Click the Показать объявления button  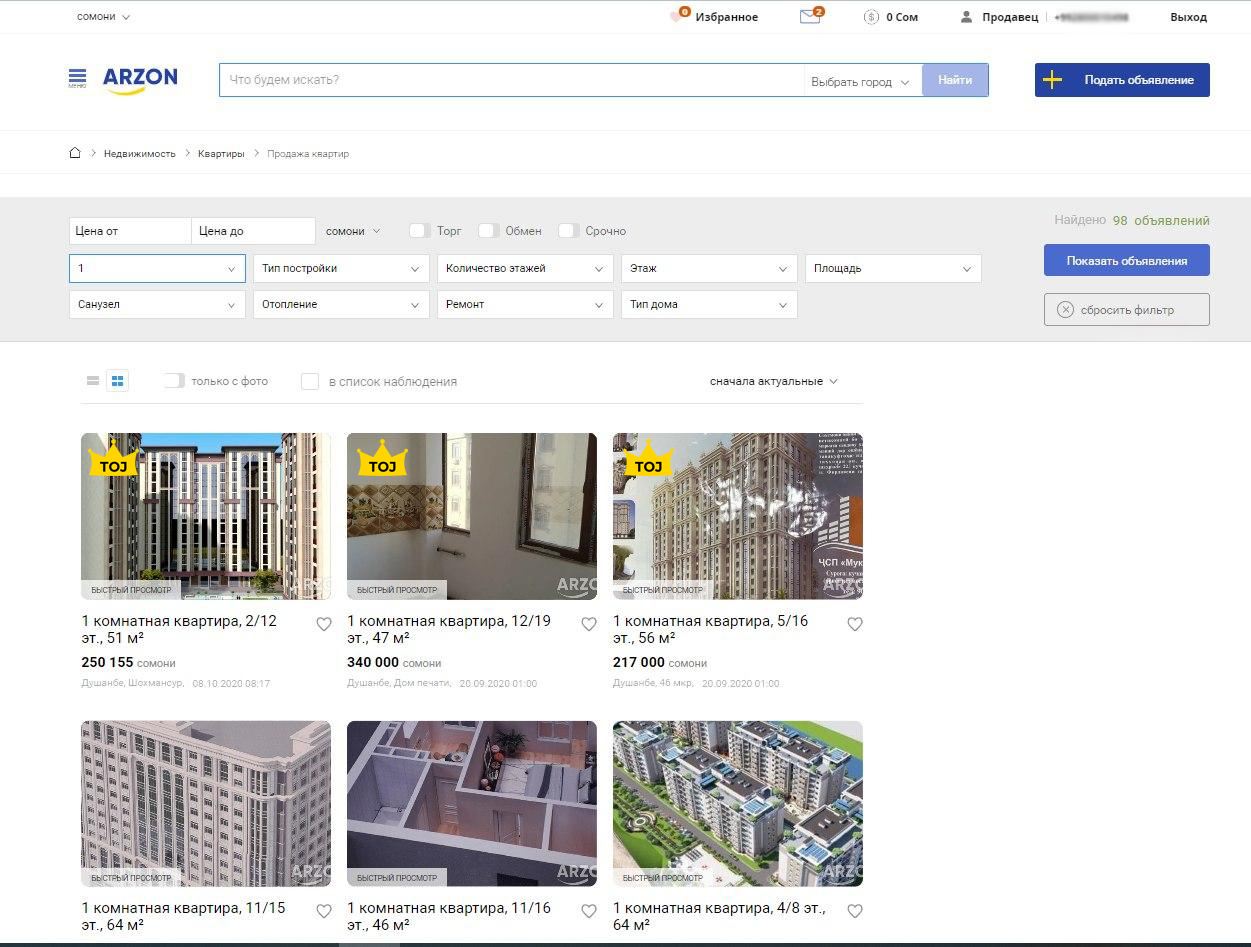[1126, 261]
